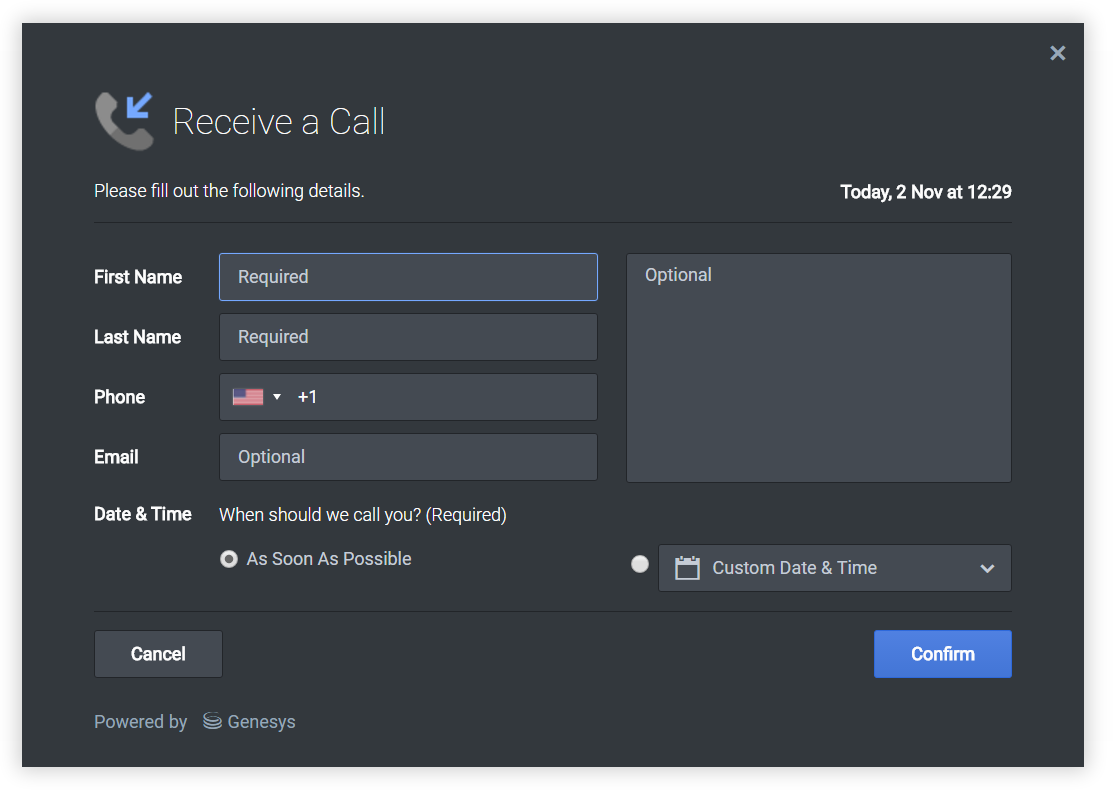Click the Receive a Call phone icon
This screenshot has height=793, width=1113.
click(123, 119)
